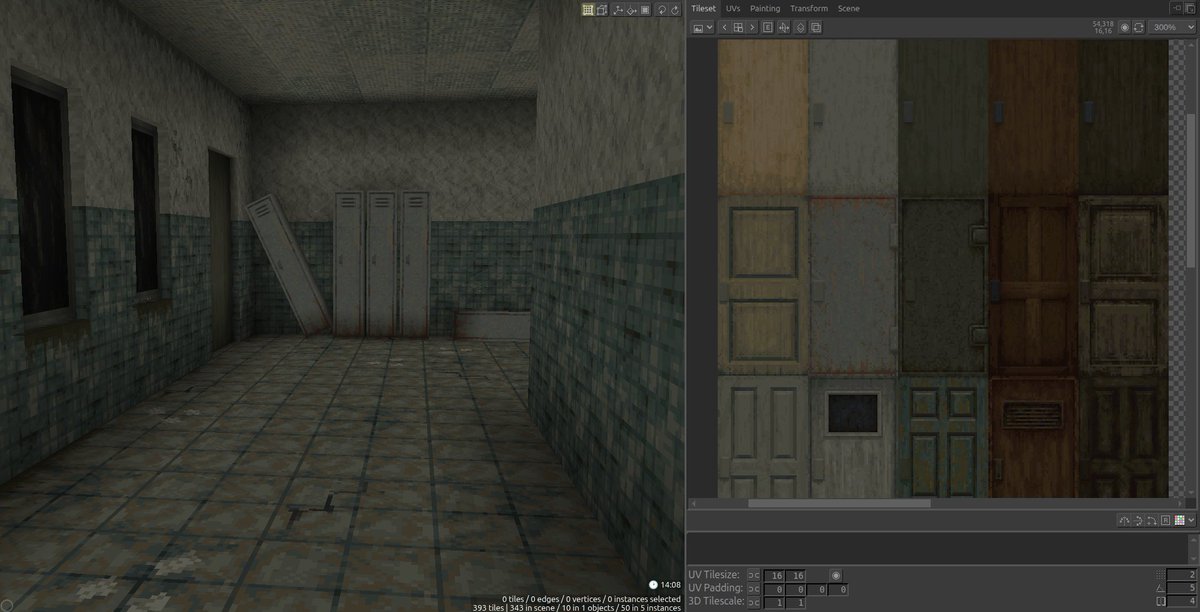Click the grid value field showing 2

(1182, 575)
